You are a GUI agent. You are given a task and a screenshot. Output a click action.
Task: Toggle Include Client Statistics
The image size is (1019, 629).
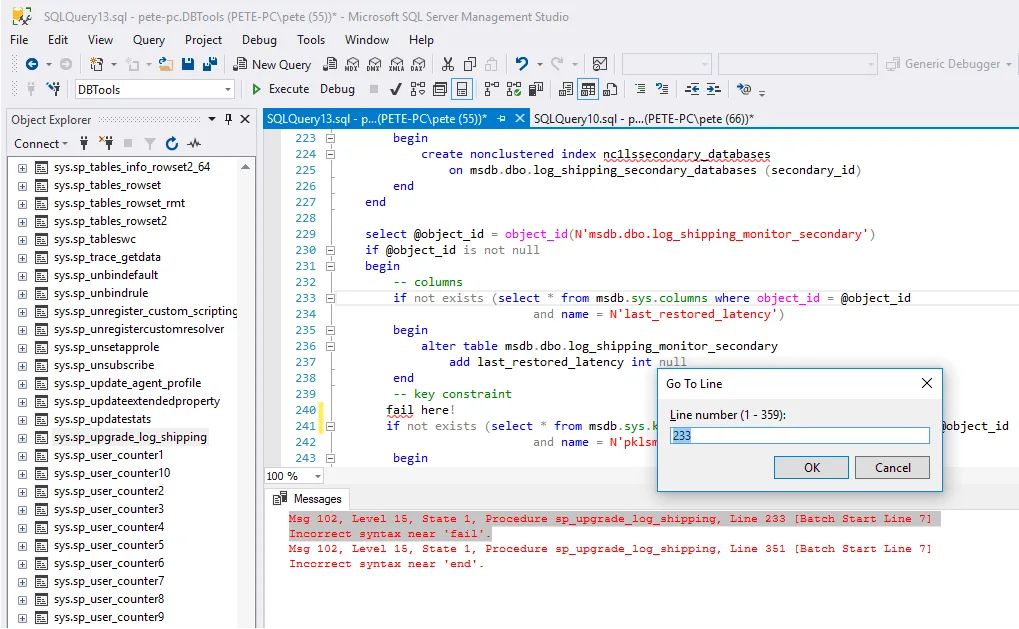click(536, 89)
